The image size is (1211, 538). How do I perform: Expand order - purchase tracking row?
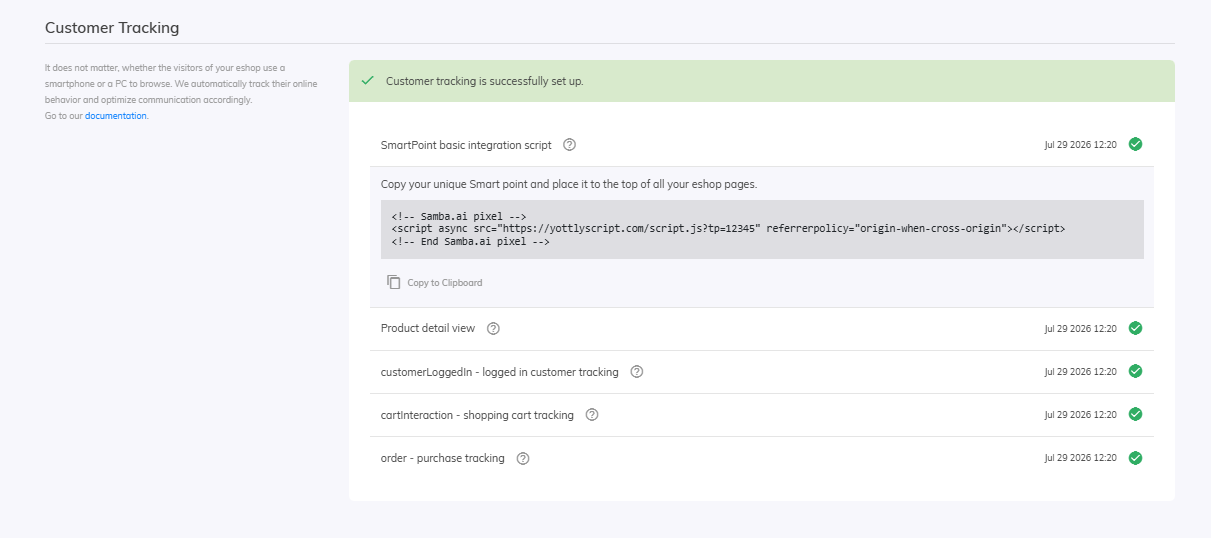tap(761, 459)
